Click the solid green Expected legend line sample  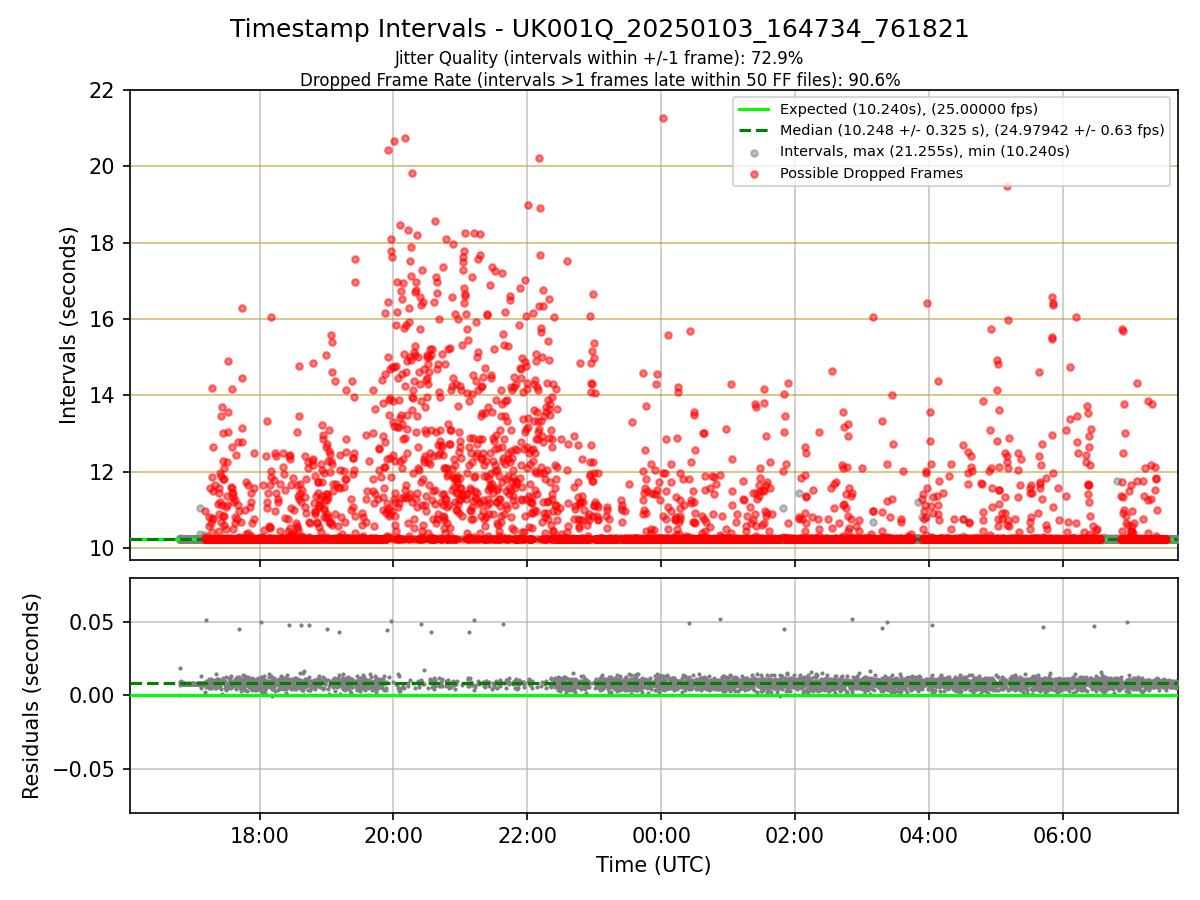pos(754,109)
